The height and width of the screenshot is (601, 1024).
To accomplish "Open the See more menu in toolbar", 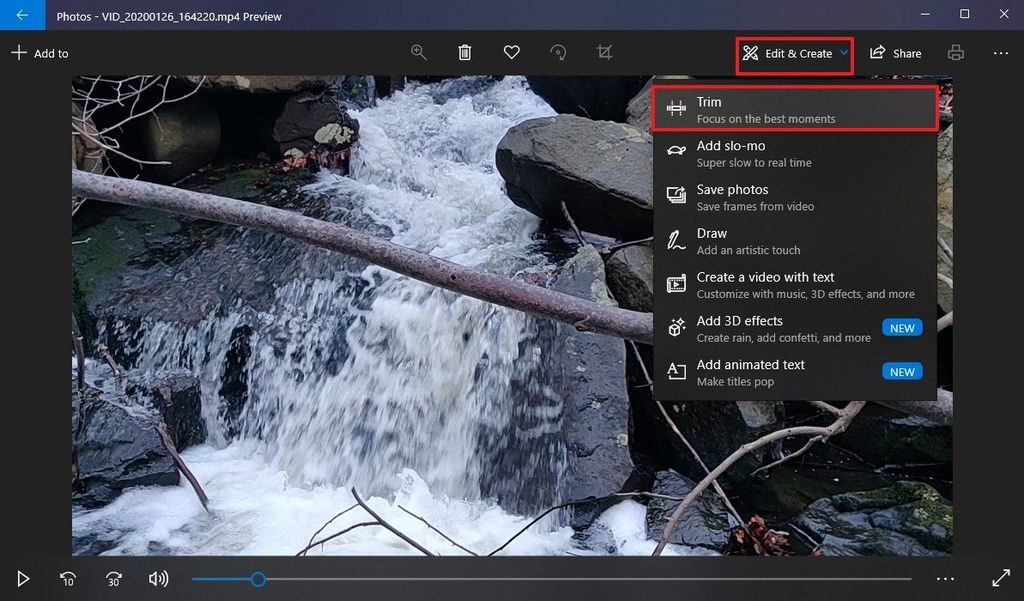I will coord(1000,52).
